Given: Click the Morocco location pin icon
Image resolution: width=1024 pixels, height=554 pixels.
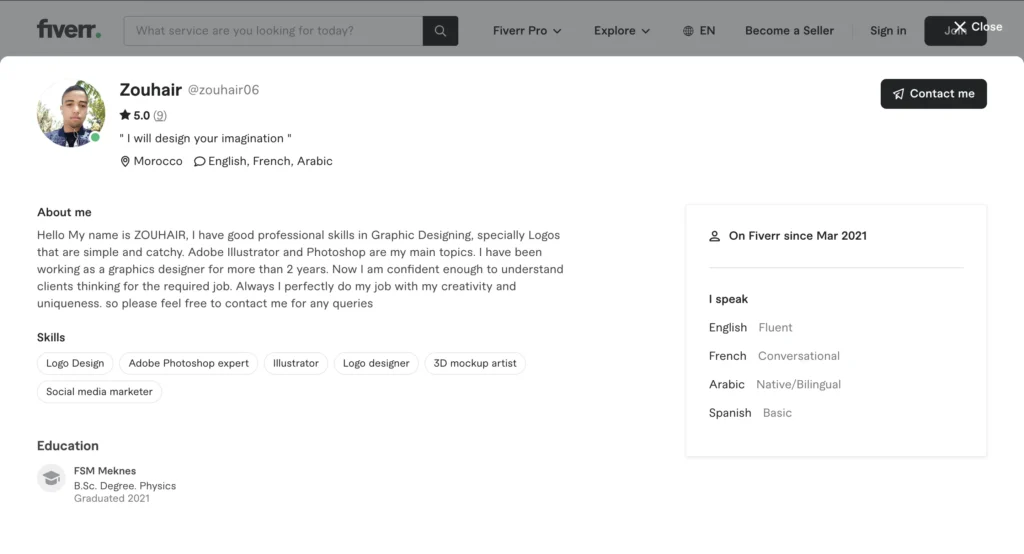Looking at the screenshot, I should (x=125, y=161).
